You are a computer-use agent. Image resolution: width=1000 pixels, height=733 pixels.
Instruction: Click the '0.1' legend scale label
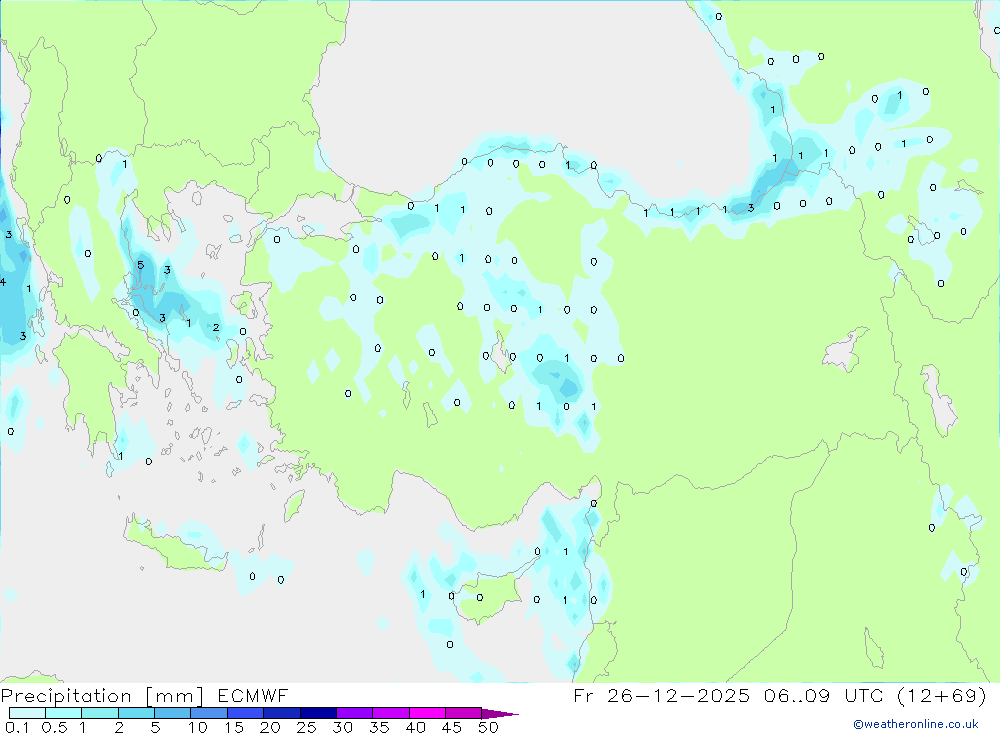[17, 727]
